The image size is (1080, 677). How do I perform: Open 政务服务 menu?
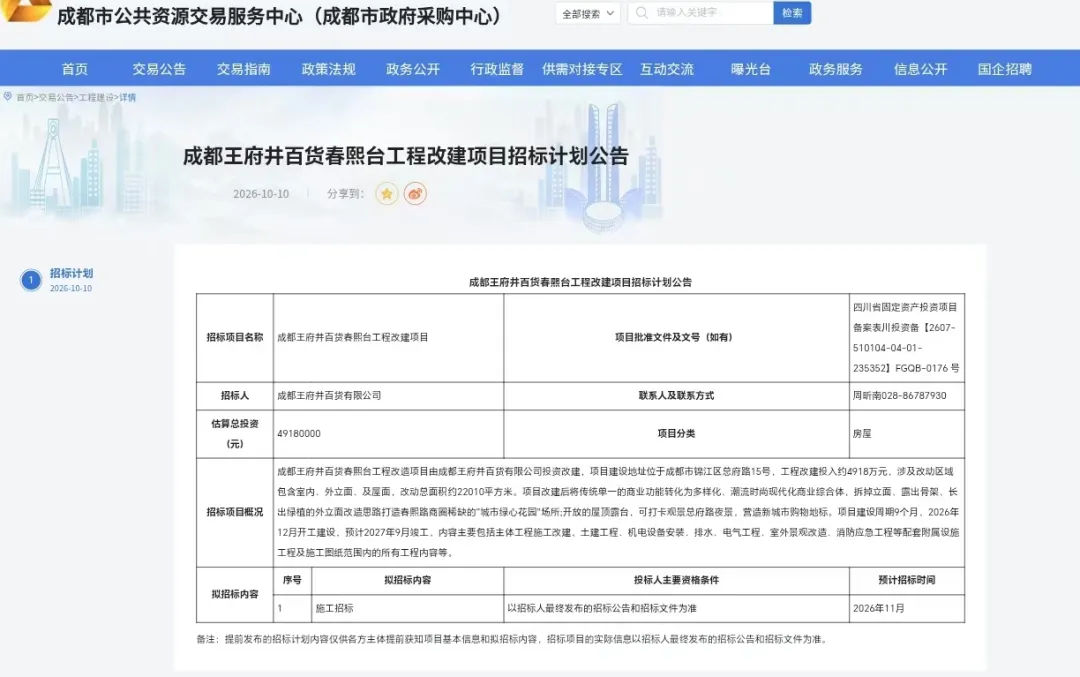pos(835,69)
